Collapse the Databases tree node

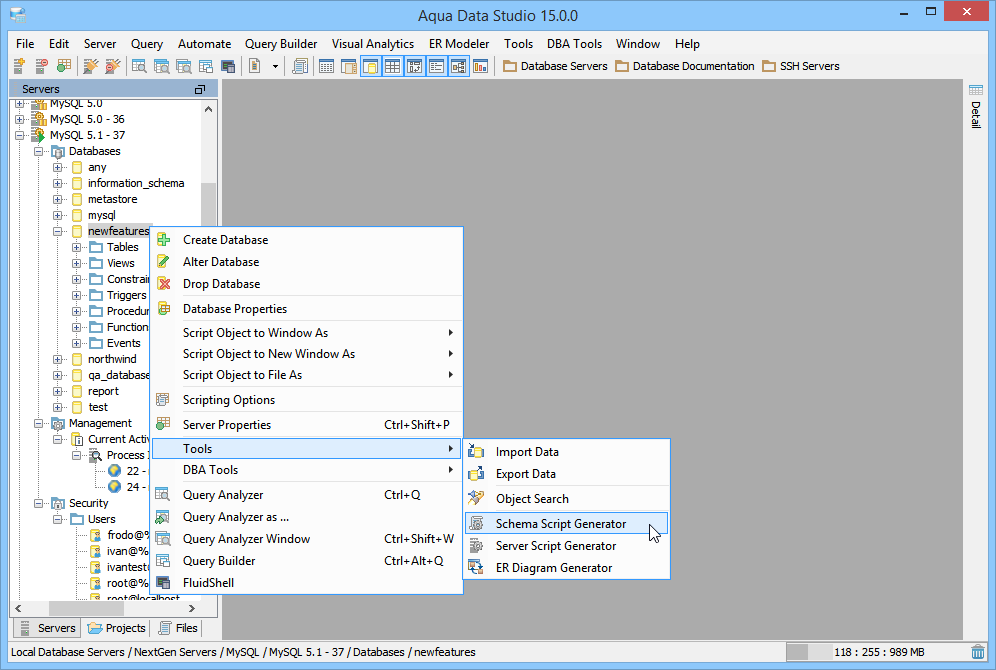pos(39,151)
